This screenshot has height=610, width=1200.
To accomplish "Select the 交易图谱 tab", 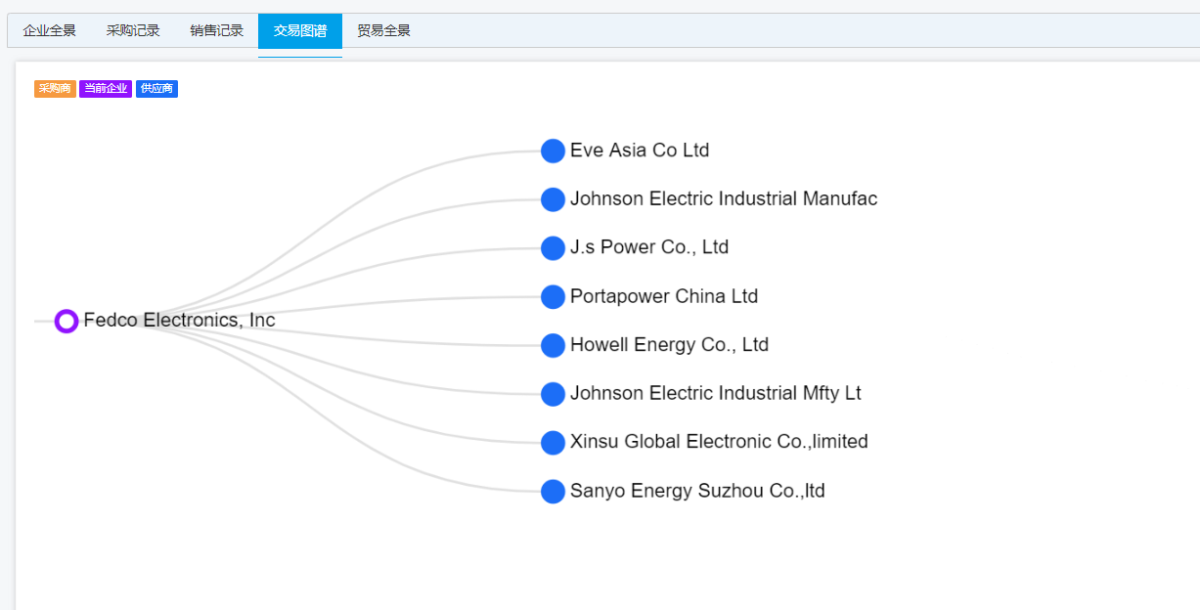I will click(x=300, y=30).
